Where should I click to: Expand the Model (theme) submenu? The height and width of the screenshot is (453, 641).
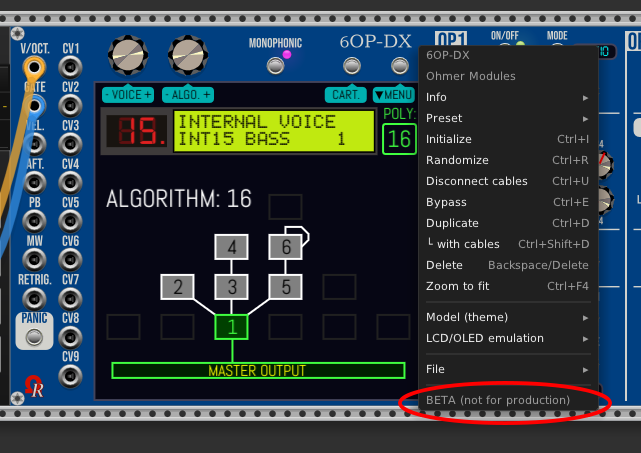point(507,317)
